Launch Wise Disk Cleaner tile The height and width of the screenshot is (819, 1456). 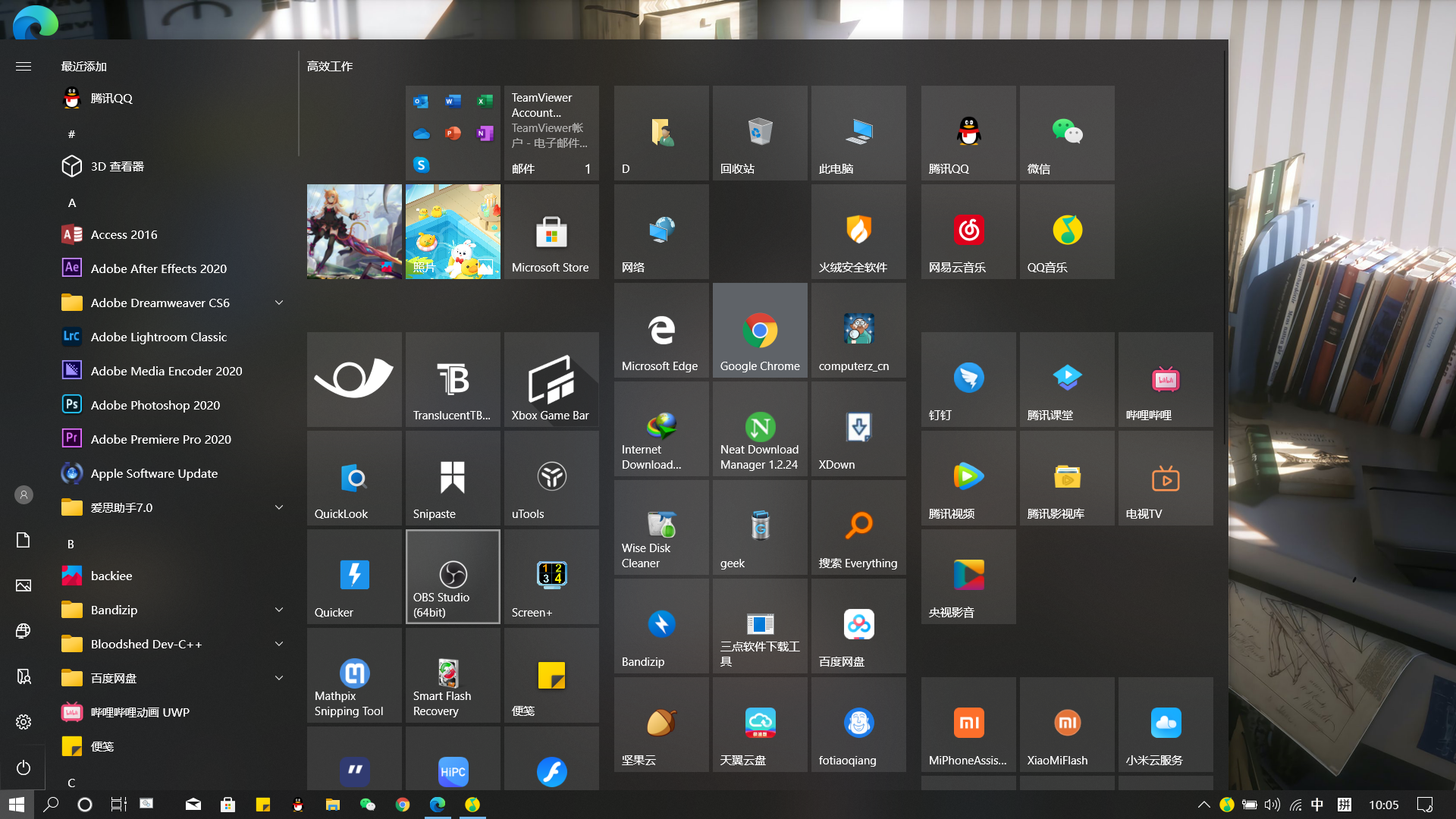pos(661,527)
